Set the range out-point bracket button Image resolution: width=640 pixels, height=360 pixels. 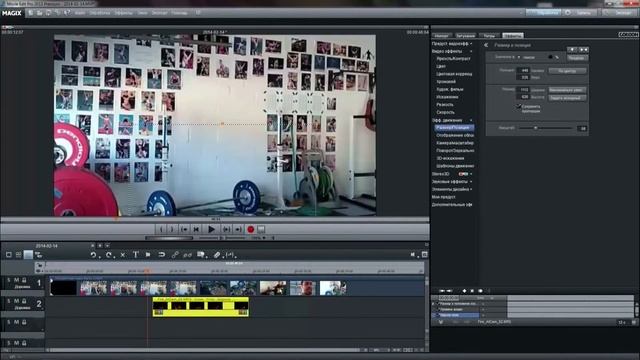pyautogui.click(x=172, y=229)
